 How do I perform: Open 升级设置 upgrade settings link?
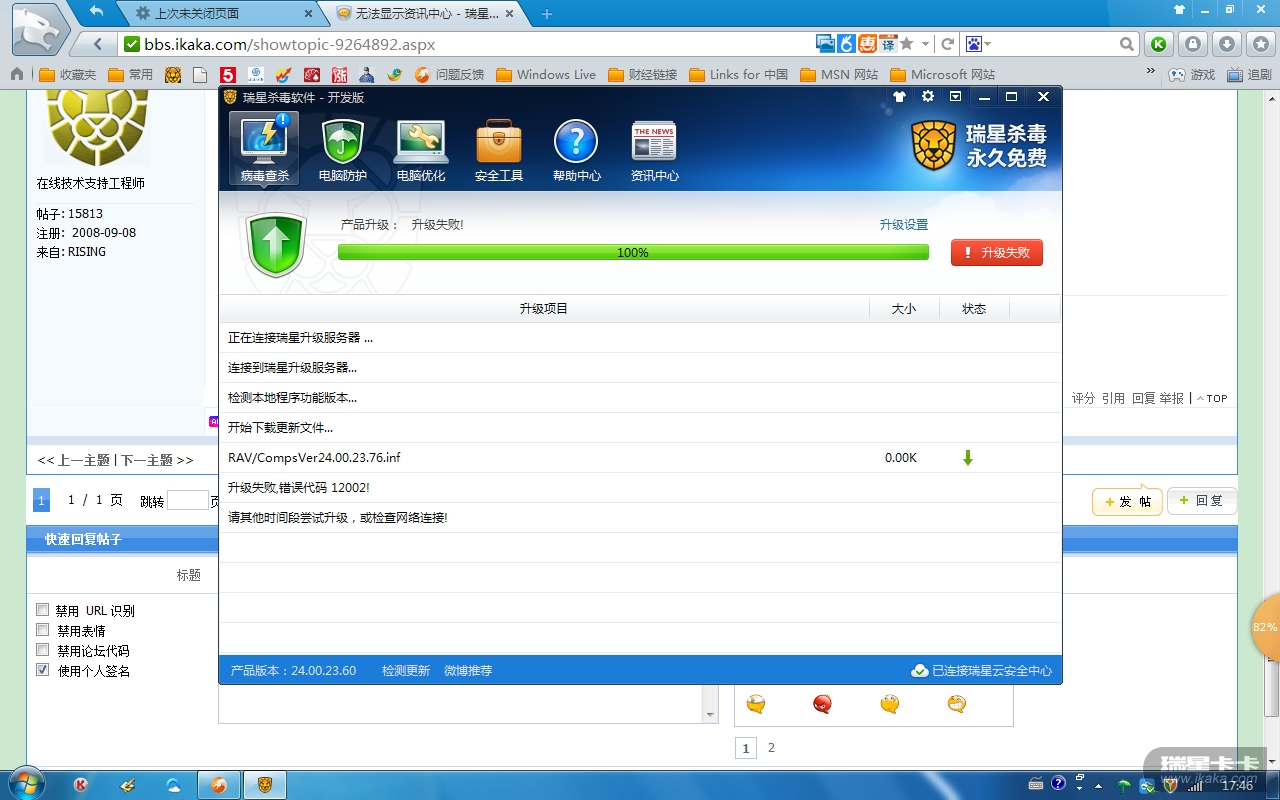(904, 225)
